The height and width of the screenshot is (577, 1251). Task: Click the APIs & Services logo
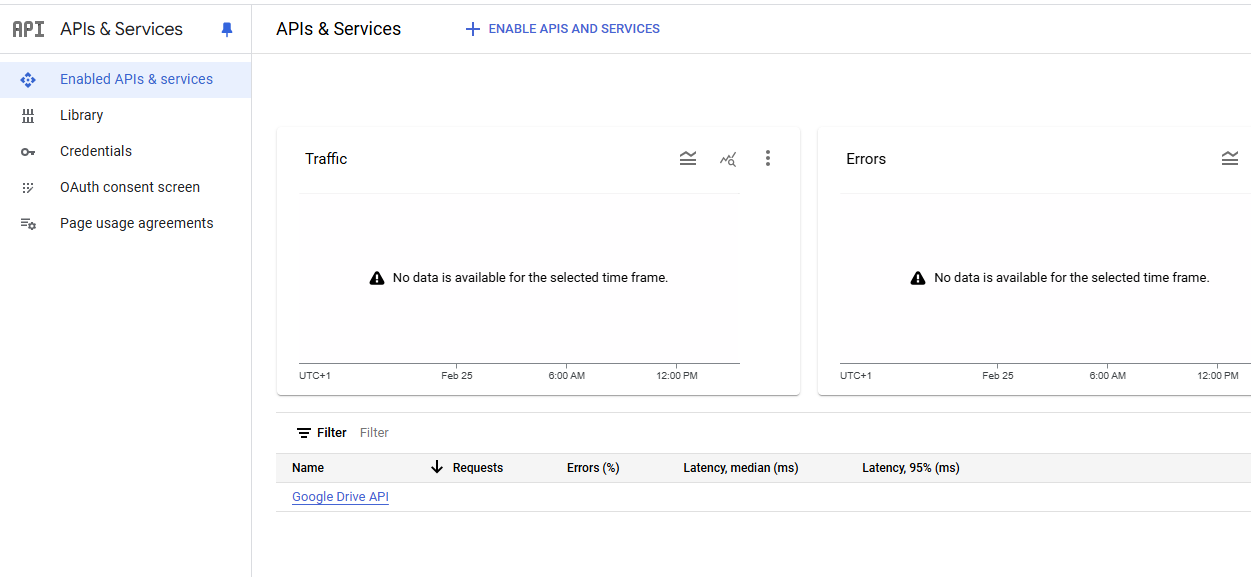click(x=25, y=28)
